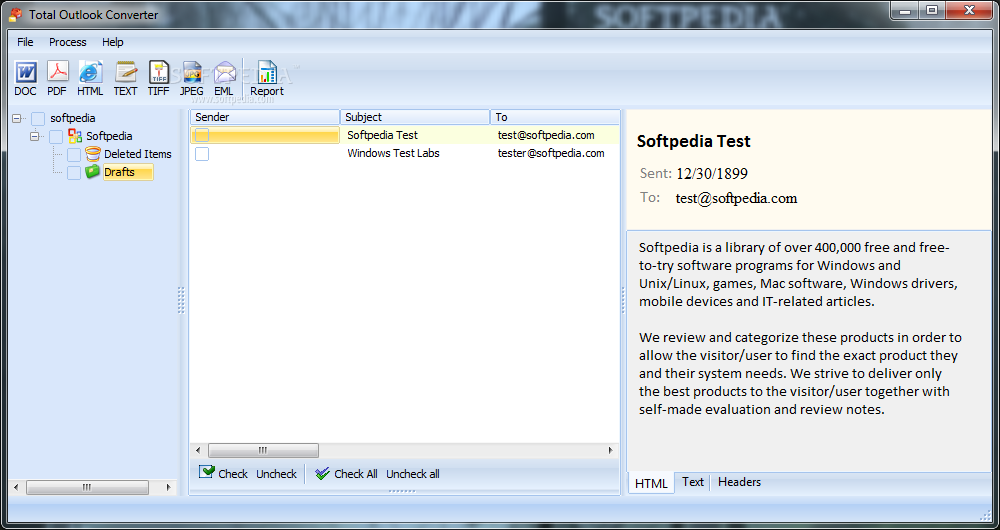Click the PDF export icon
Screen dimensions: 1000x530
[57, 72]
